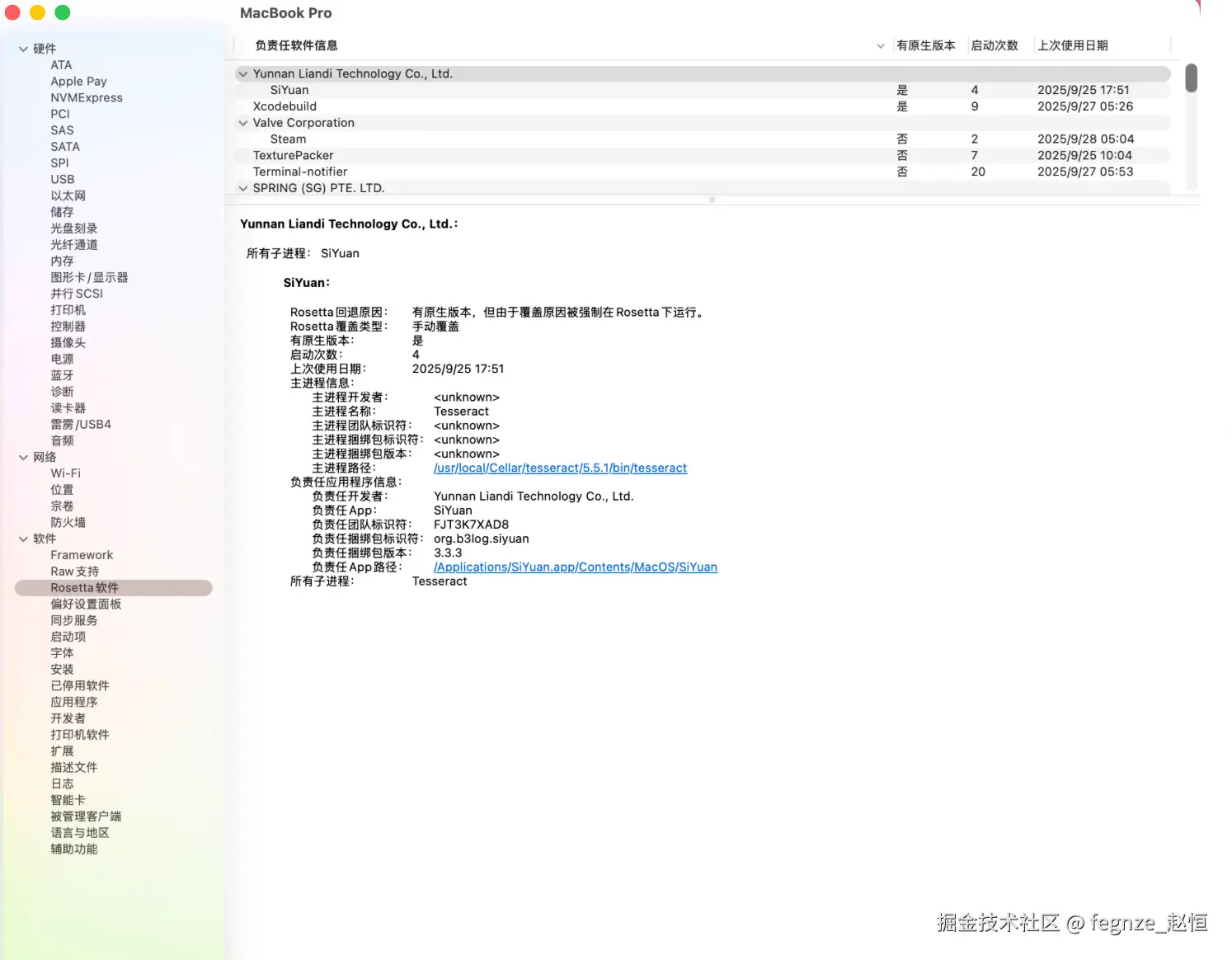1232x960 pixels.
Task: Select Wi-Fi under network
Action: 66,473
